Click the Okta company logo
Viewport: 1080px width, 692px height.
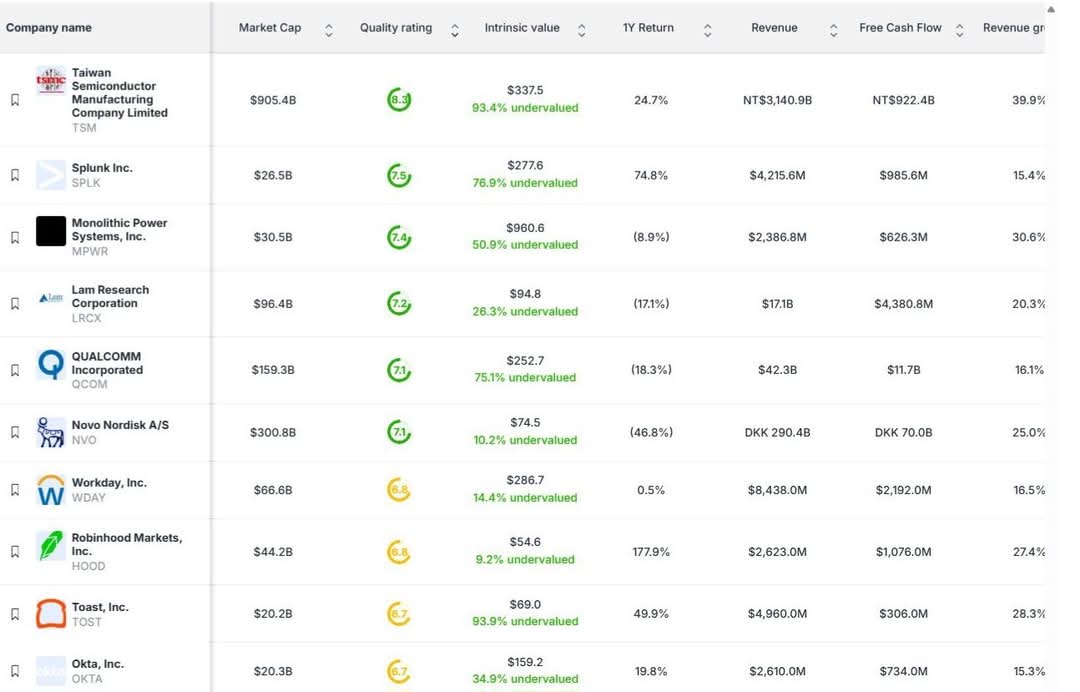51,671
